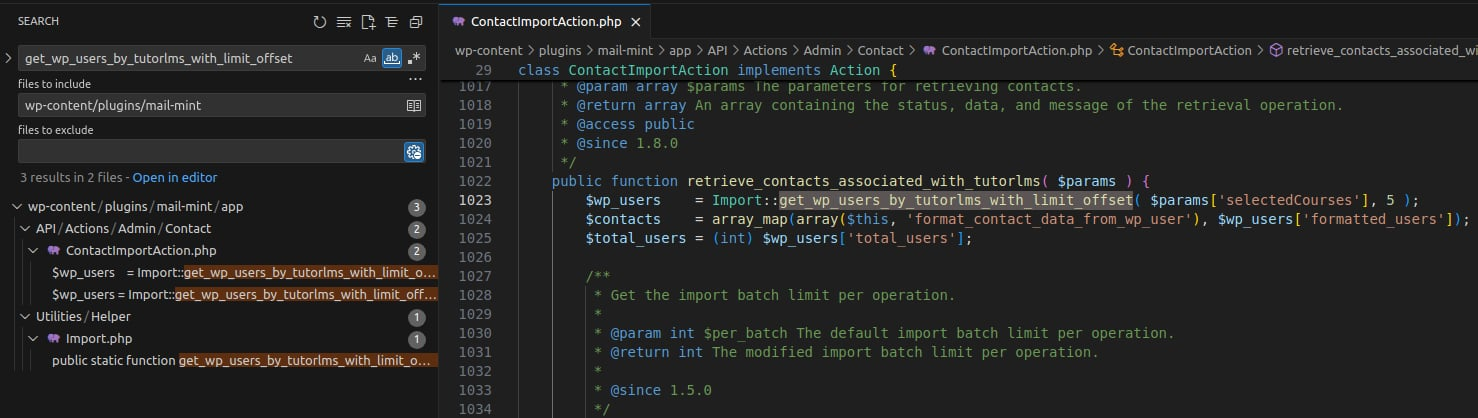Collapse ContactImportAction.php result group

click(33, 250)
